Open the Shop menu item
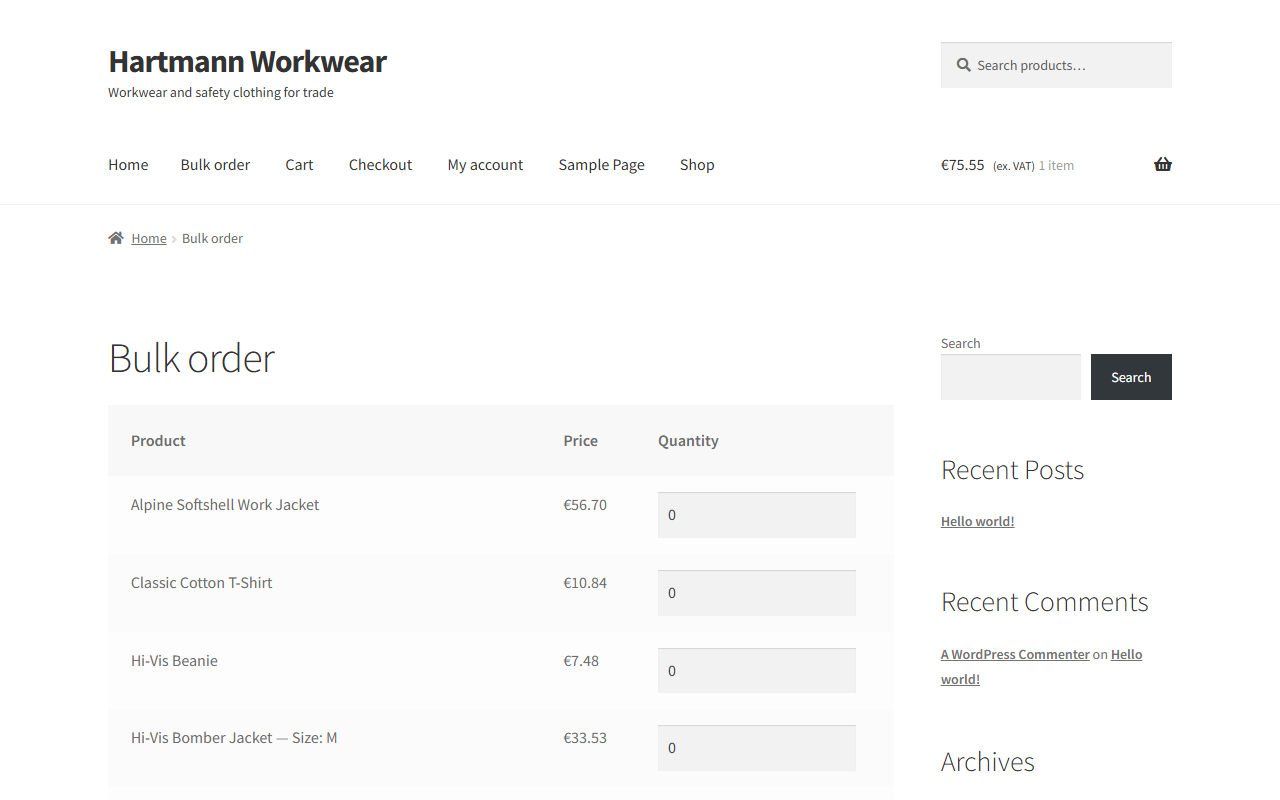The width and height of the screenshot is (1280, 800). [x=697, y=165]
